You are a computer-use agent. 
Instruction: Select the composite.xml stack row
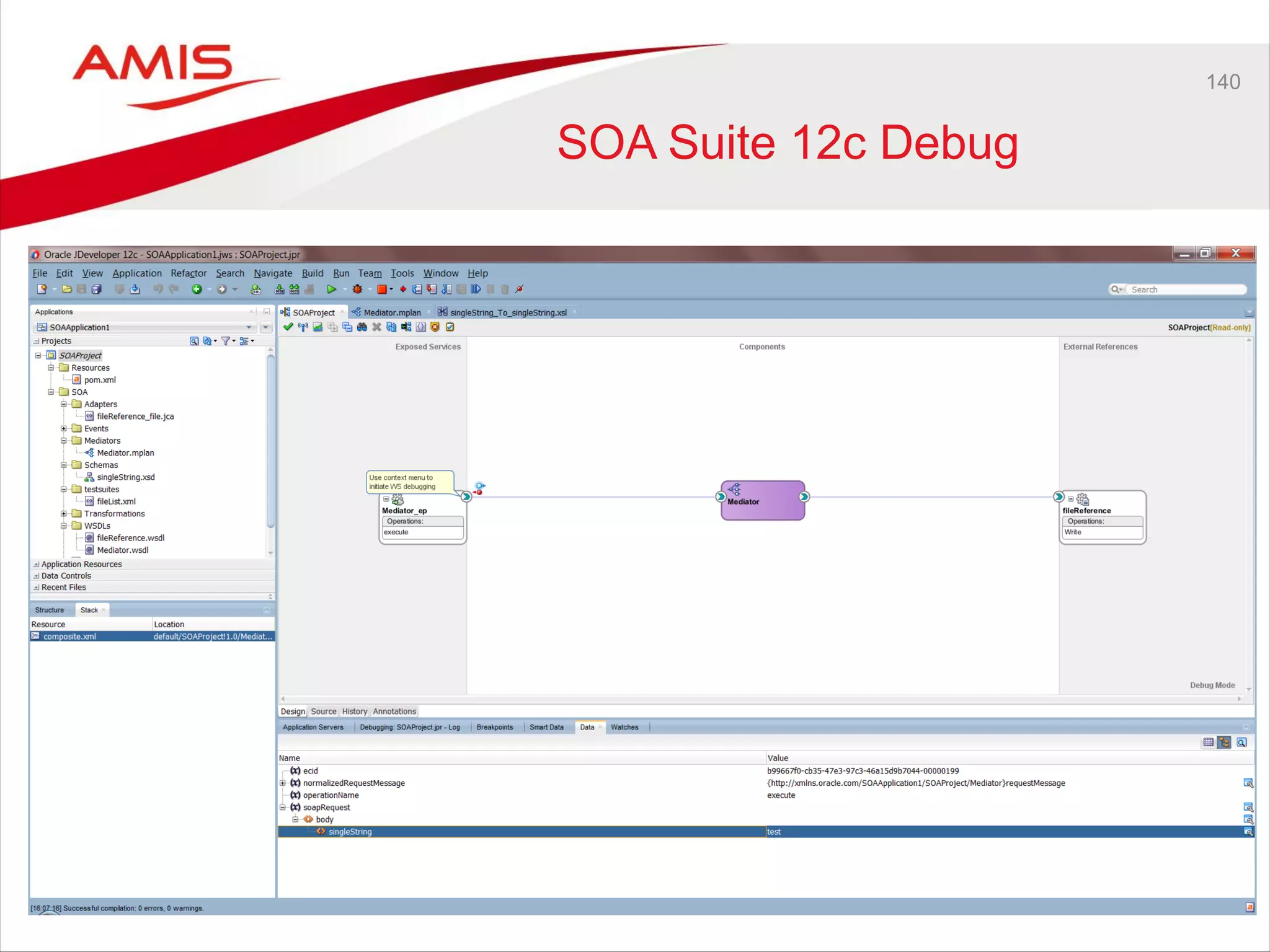coord(152,637)
